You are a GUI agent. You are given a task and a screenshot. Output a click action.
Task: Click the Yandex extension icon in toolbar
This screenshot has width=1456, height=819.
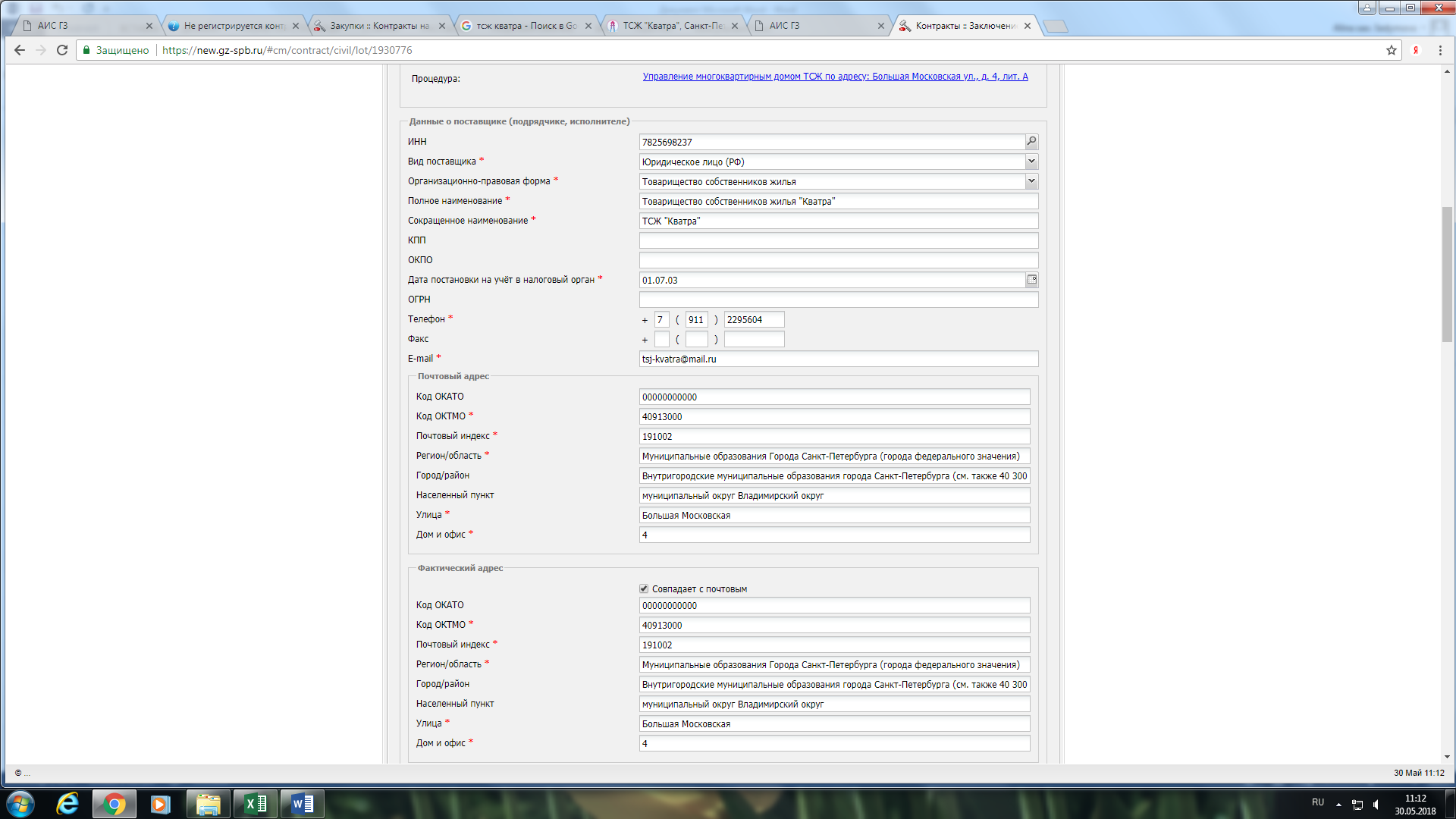coord(1415,50)
